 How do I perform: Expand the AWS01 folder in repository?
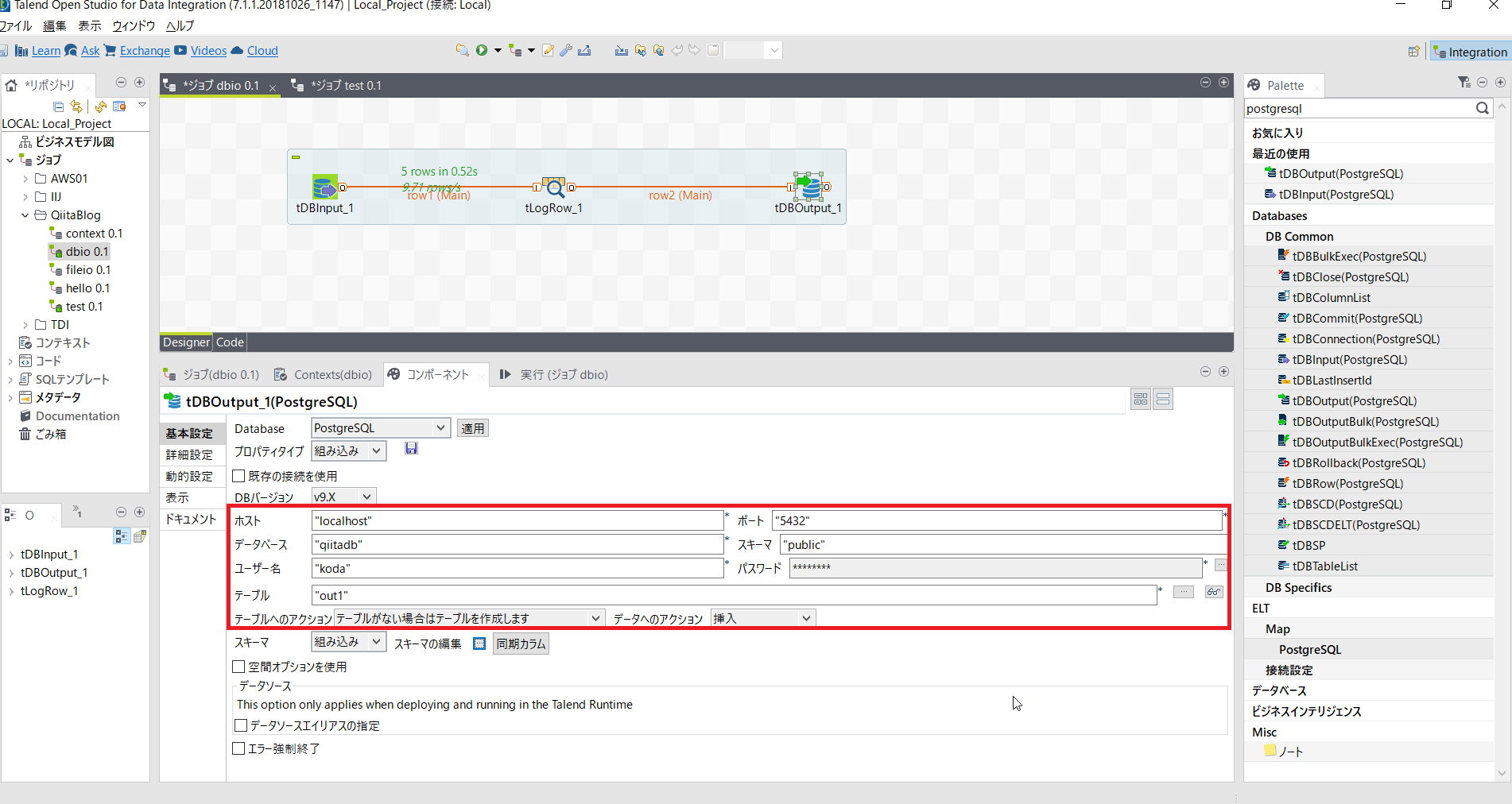tap(25, 179)
